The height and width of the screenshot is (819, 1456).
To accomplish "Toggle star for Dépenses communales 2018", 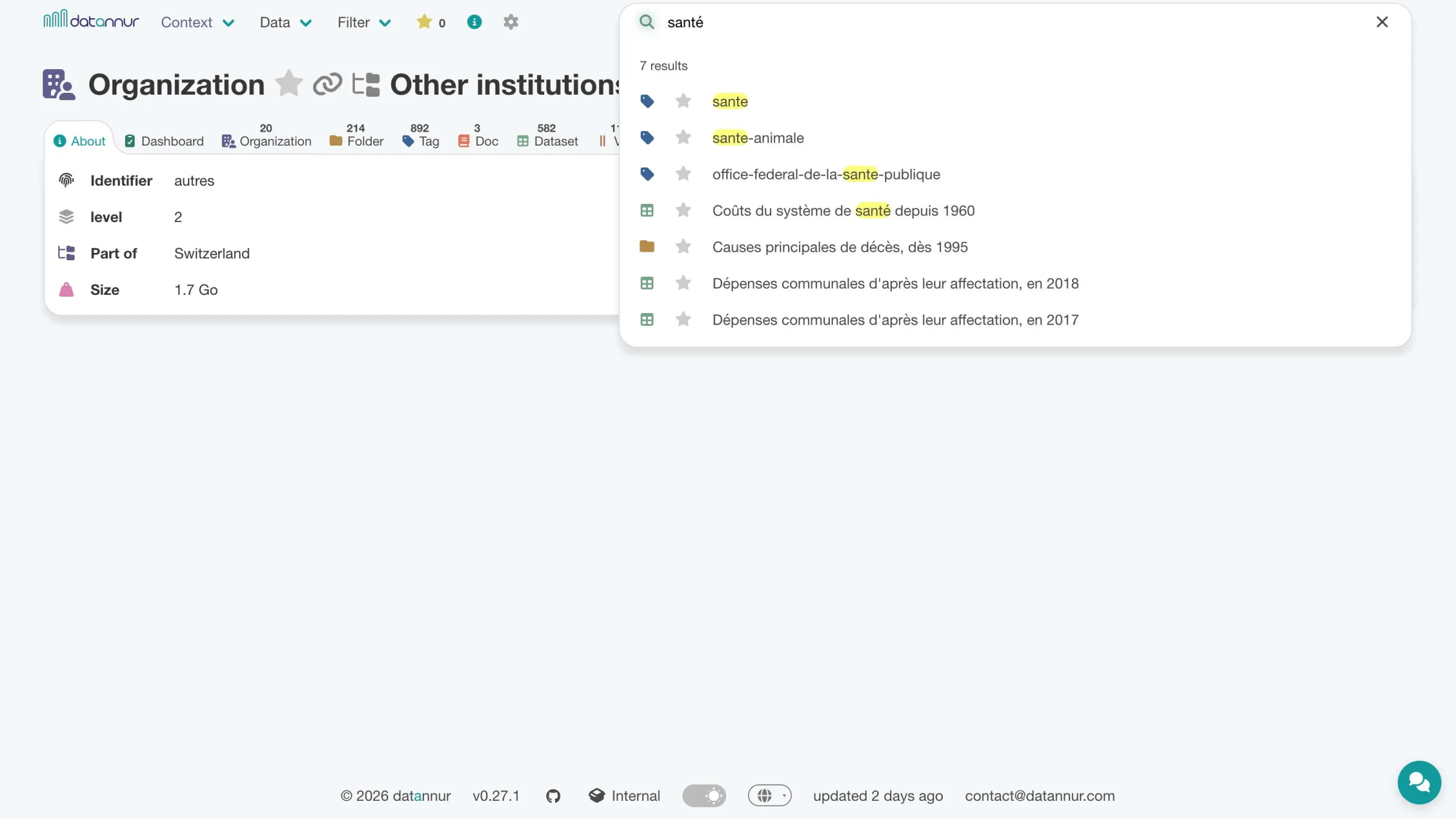I will point(683,283).
